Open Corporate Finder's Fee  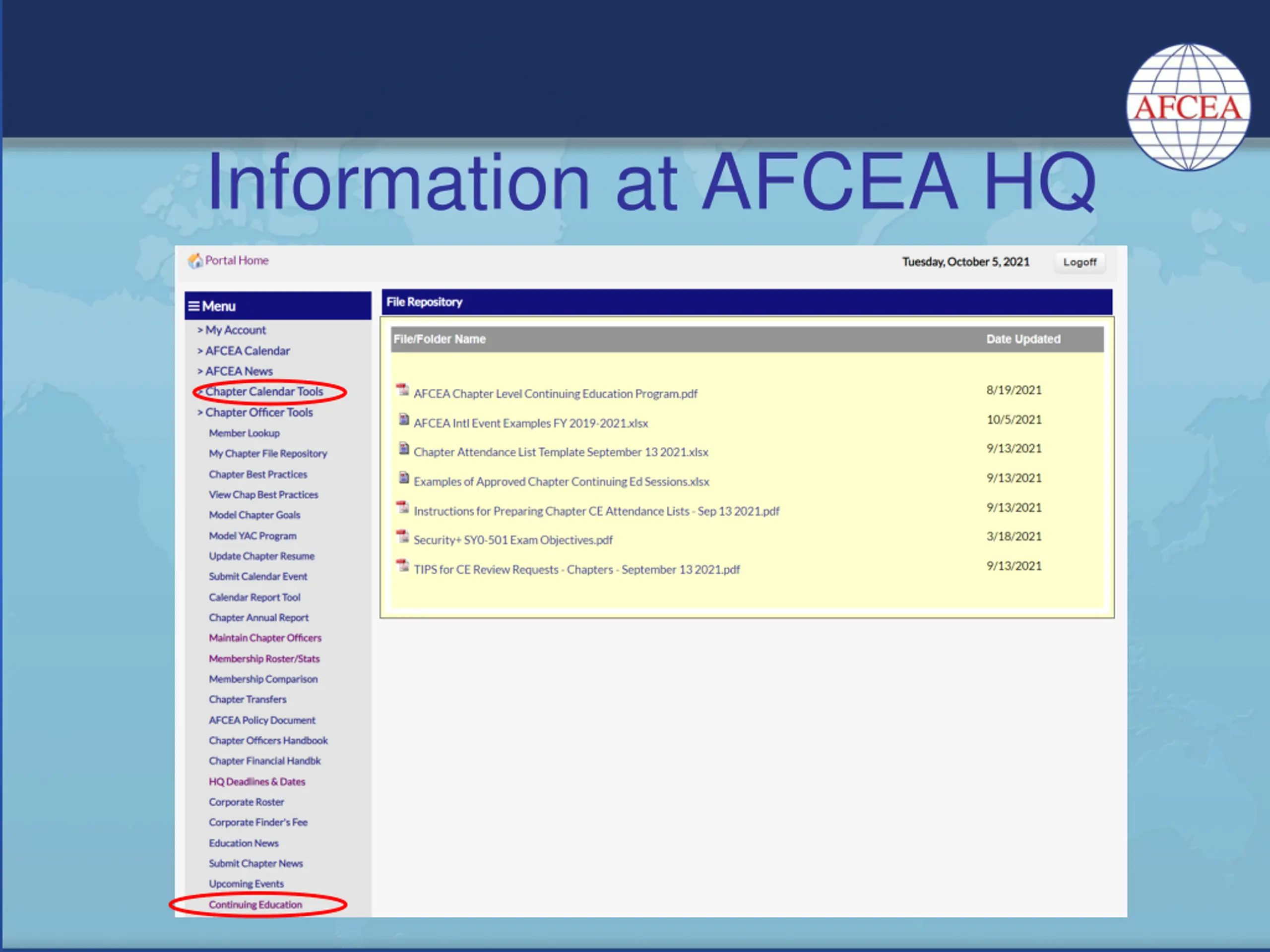point(258,822)
